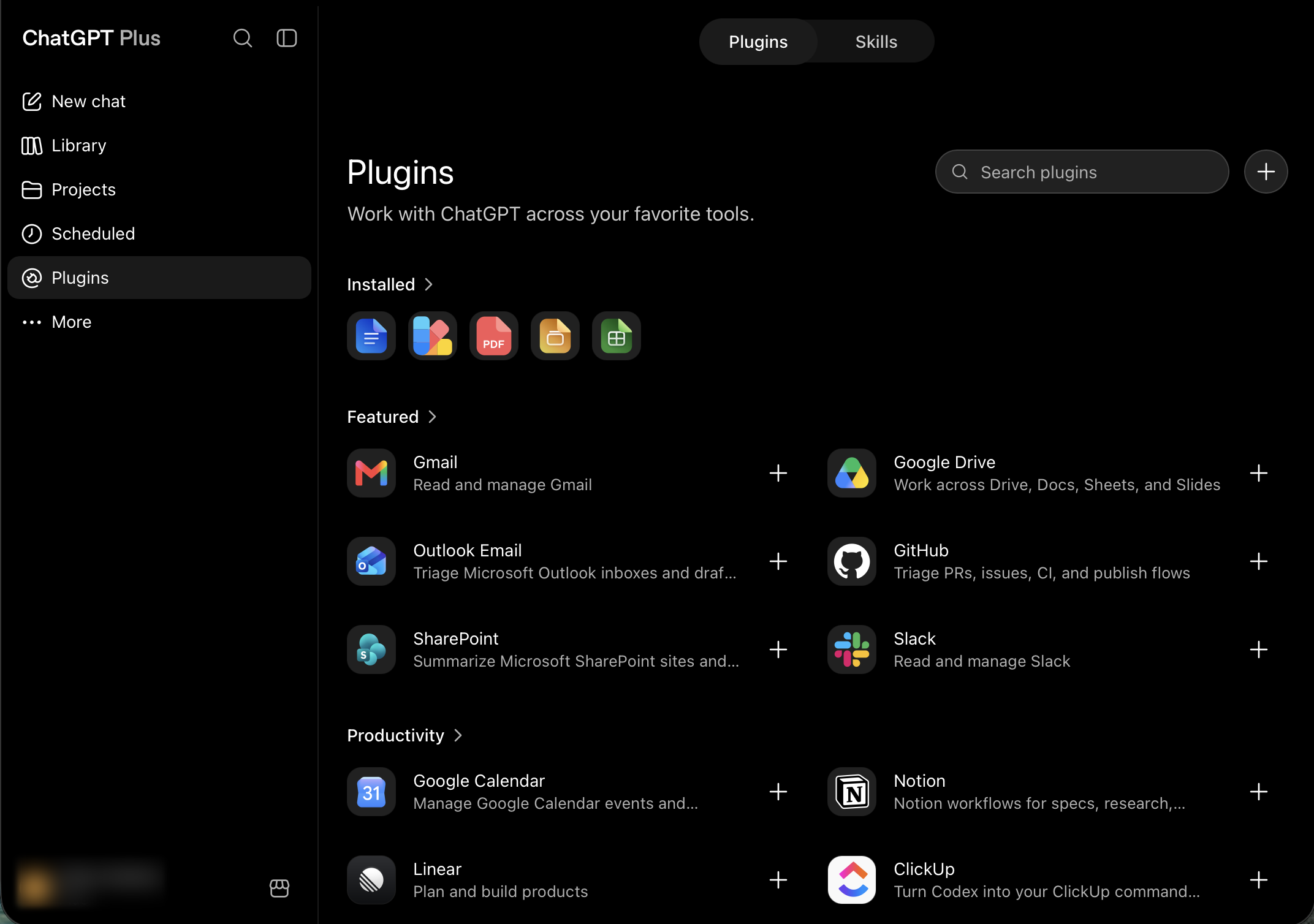Viewport: 1314px width, 924px height.
Task: Click the Slack plugin icon
Action: pos(852,649)
